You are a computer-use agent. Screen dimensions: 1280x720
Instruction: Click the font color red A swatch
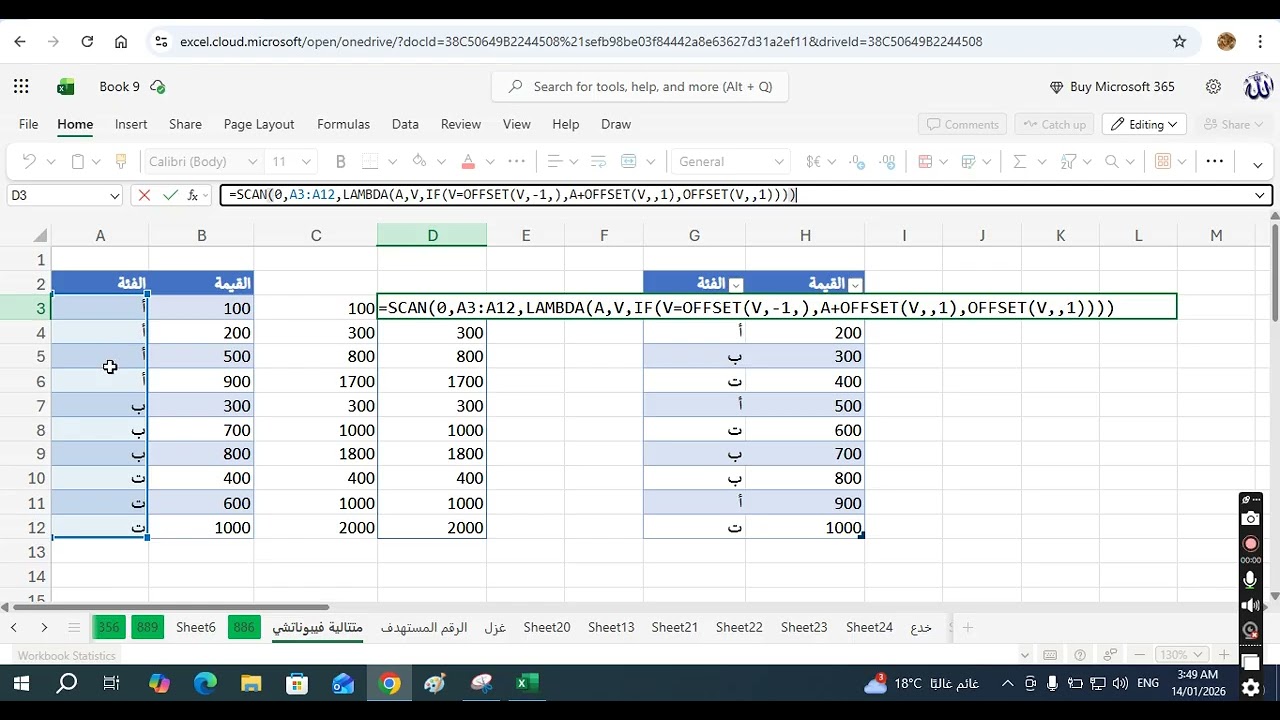(x=468, y=161)
